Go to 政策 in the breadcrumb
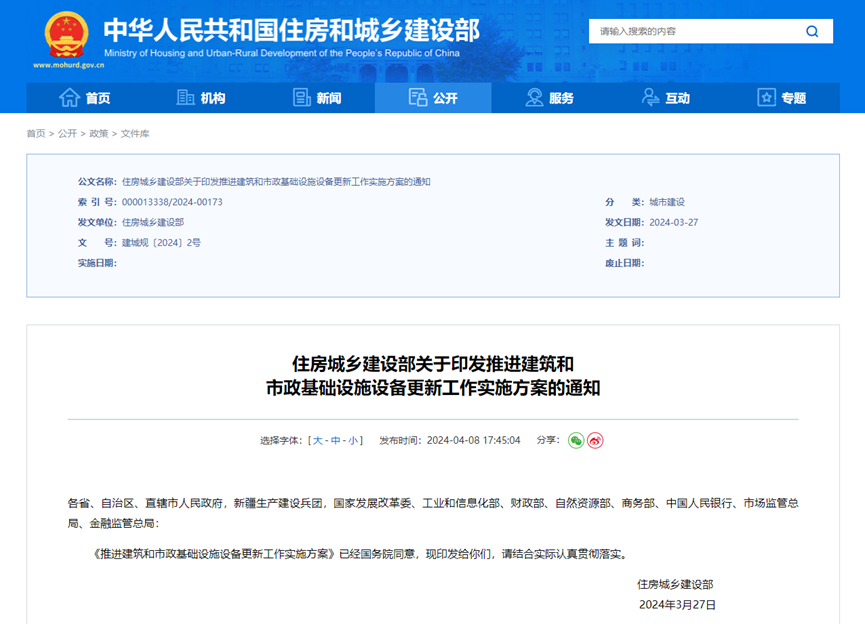The width and height of the screenshot is (865, 624). point(99,134)
